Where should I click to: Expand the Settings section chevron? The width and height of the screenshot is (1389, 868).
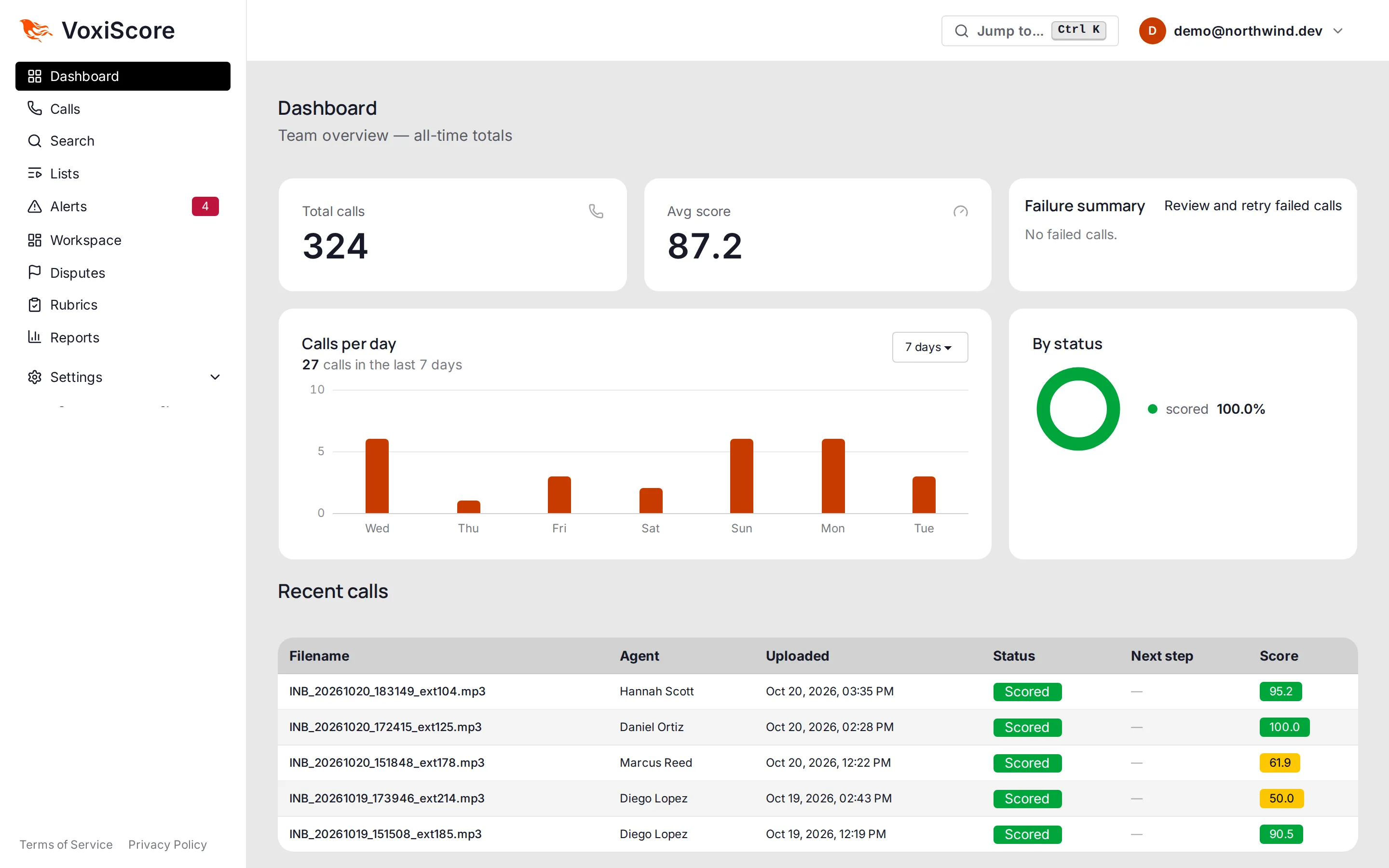pyautogui.click(x=215, y=377)
